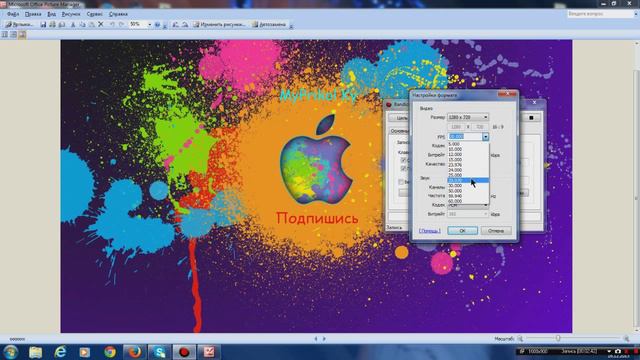Switch to Bandicam record taskbar icon

coord(184,352)
